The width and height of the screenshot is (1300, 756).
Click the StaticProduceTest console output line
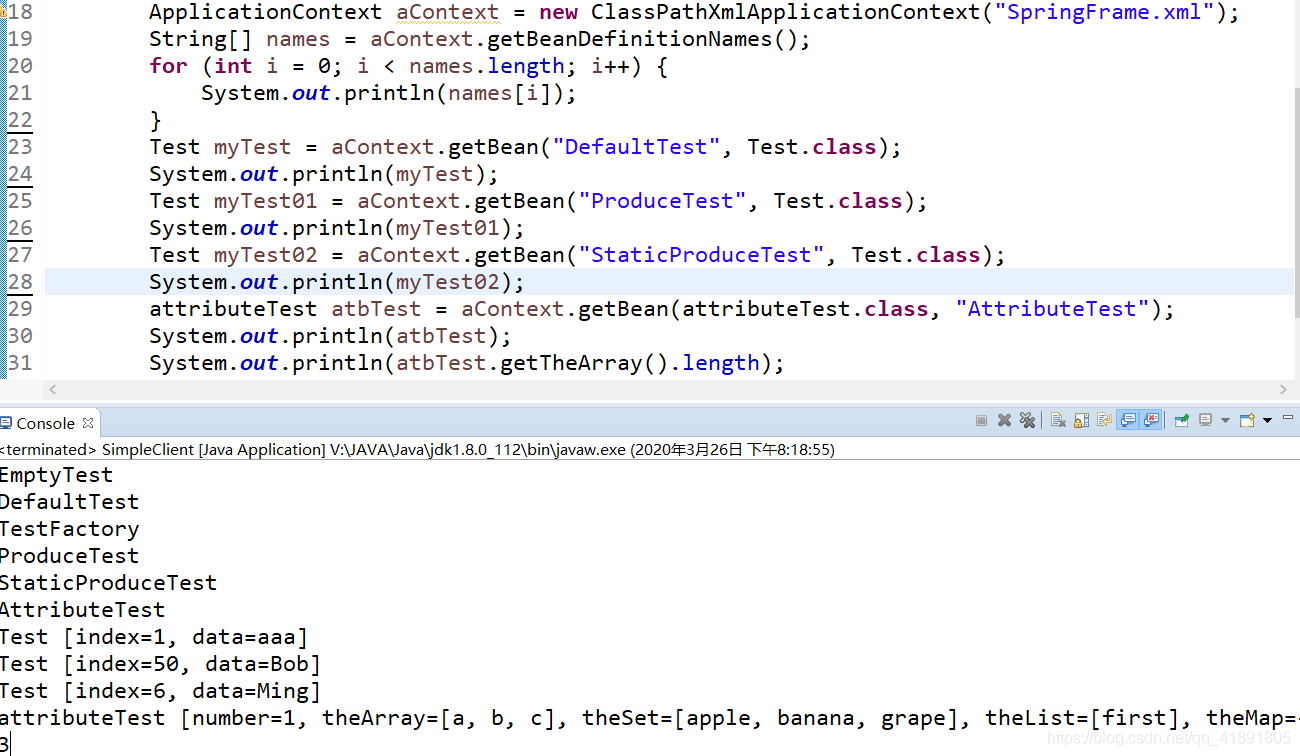(x=108, y=583)
